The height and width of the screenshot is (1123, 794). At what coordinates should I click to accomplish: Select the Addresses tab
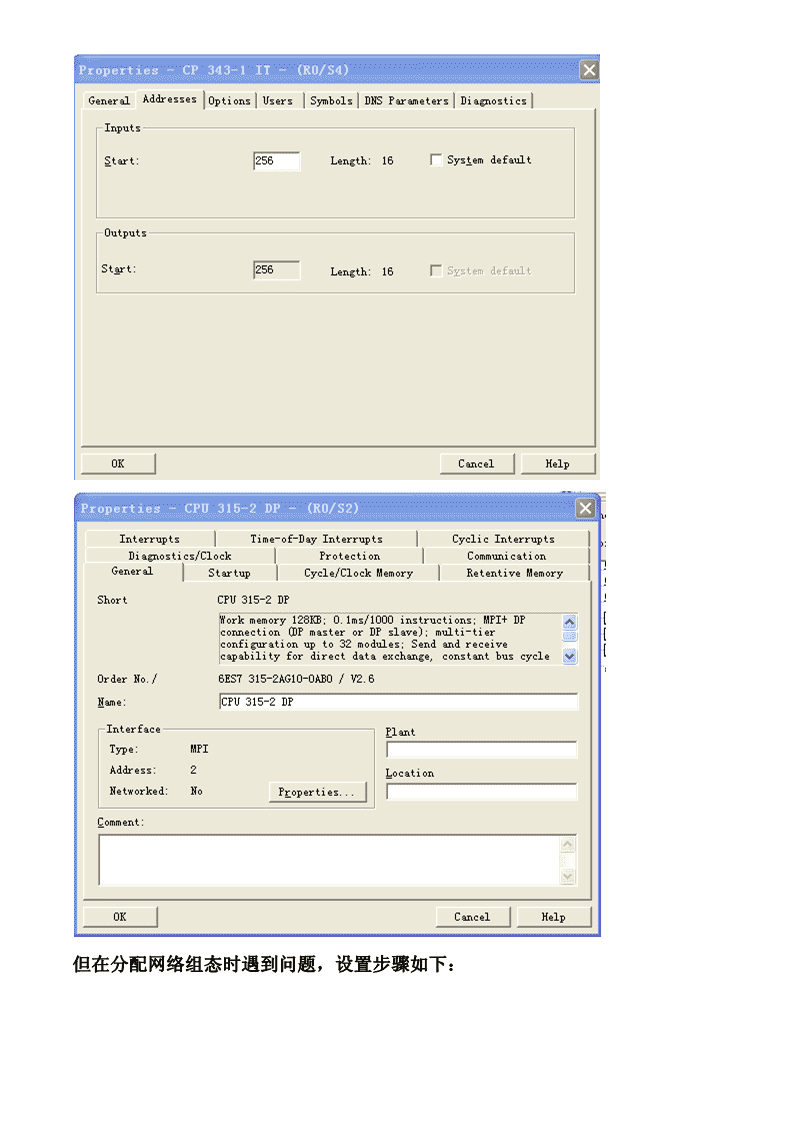pyautogui.click(x=170, y=99)
